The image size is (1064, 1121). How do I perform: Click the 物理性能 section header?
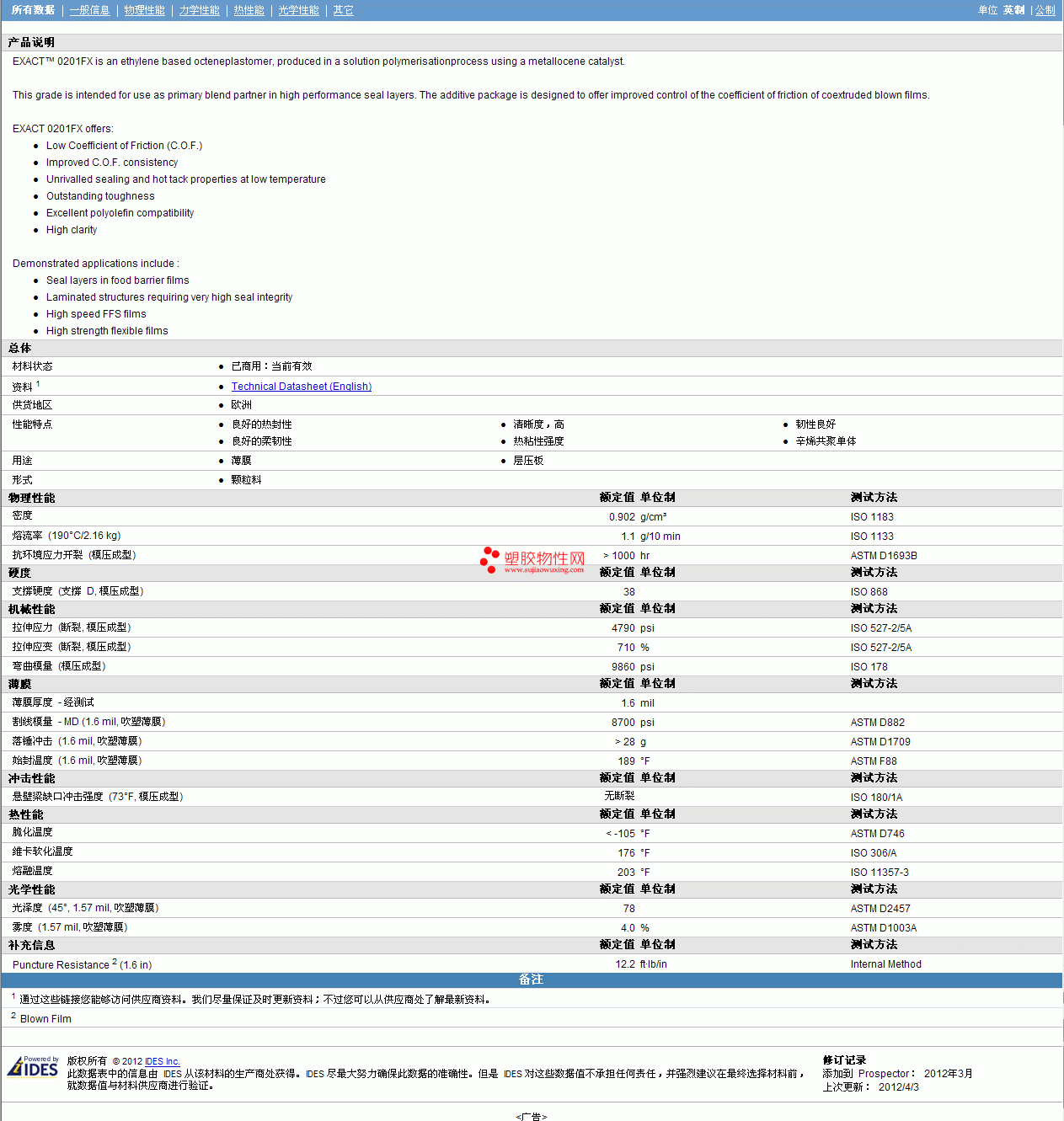point(32,498)
